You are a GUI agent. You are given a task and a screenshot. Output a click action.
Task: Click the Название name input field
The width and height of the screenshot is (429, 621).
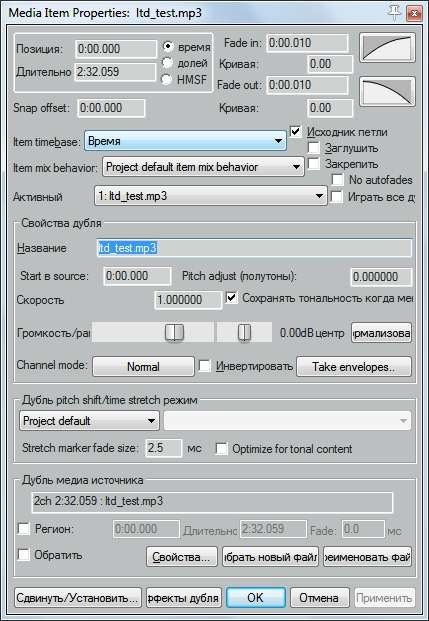254,248
